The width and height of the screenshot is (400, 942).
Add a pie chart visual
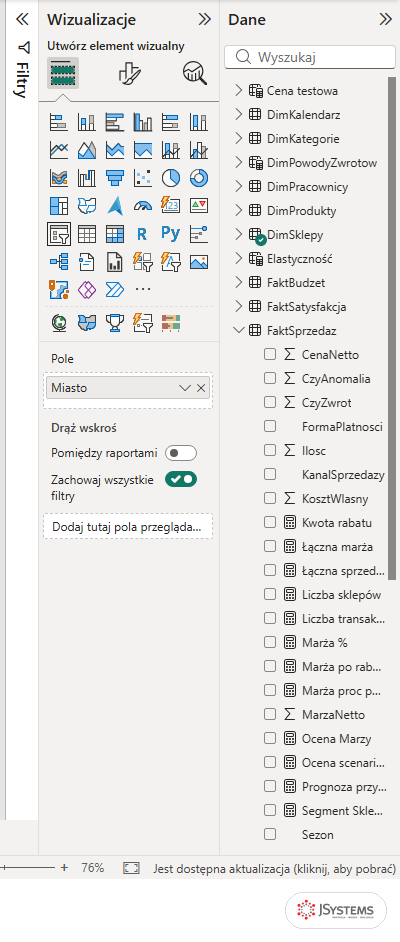coord(171,178)
